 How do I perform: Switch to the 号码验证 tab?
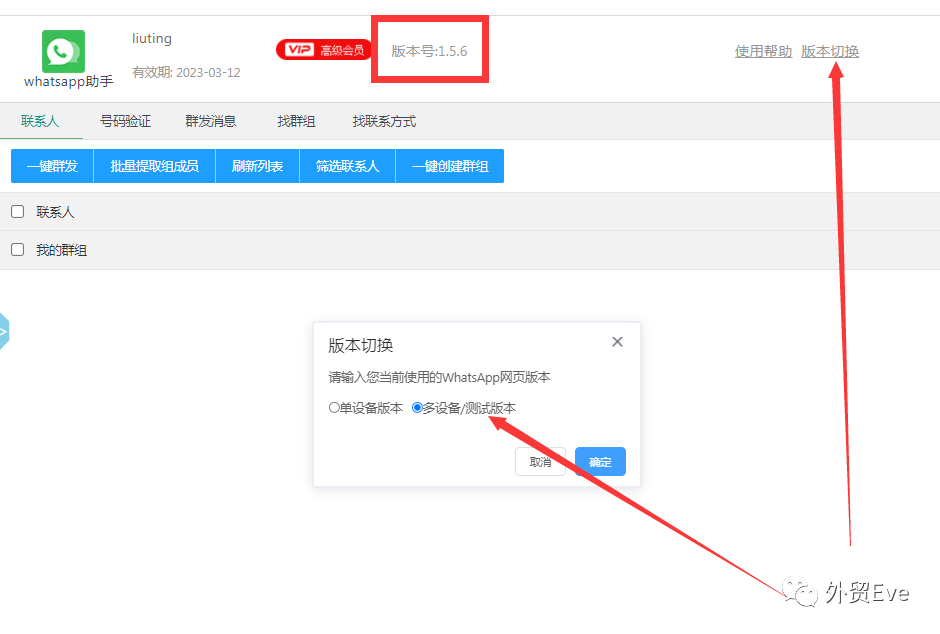125,121
